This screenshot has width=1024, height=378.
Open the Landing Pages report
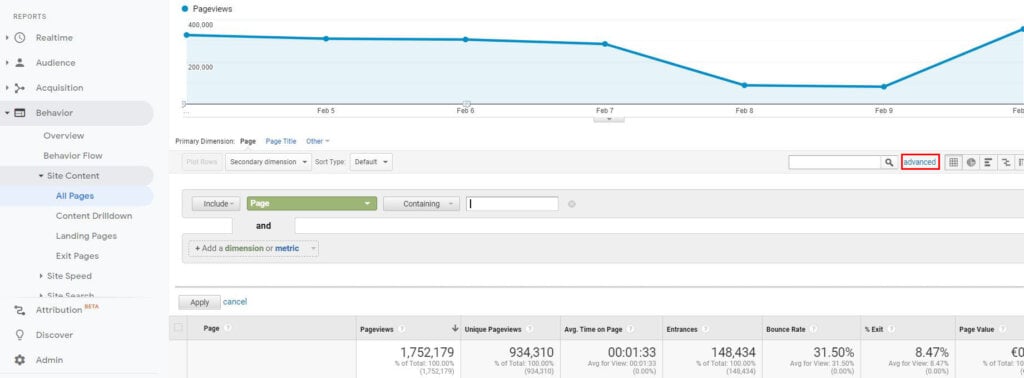86,236
